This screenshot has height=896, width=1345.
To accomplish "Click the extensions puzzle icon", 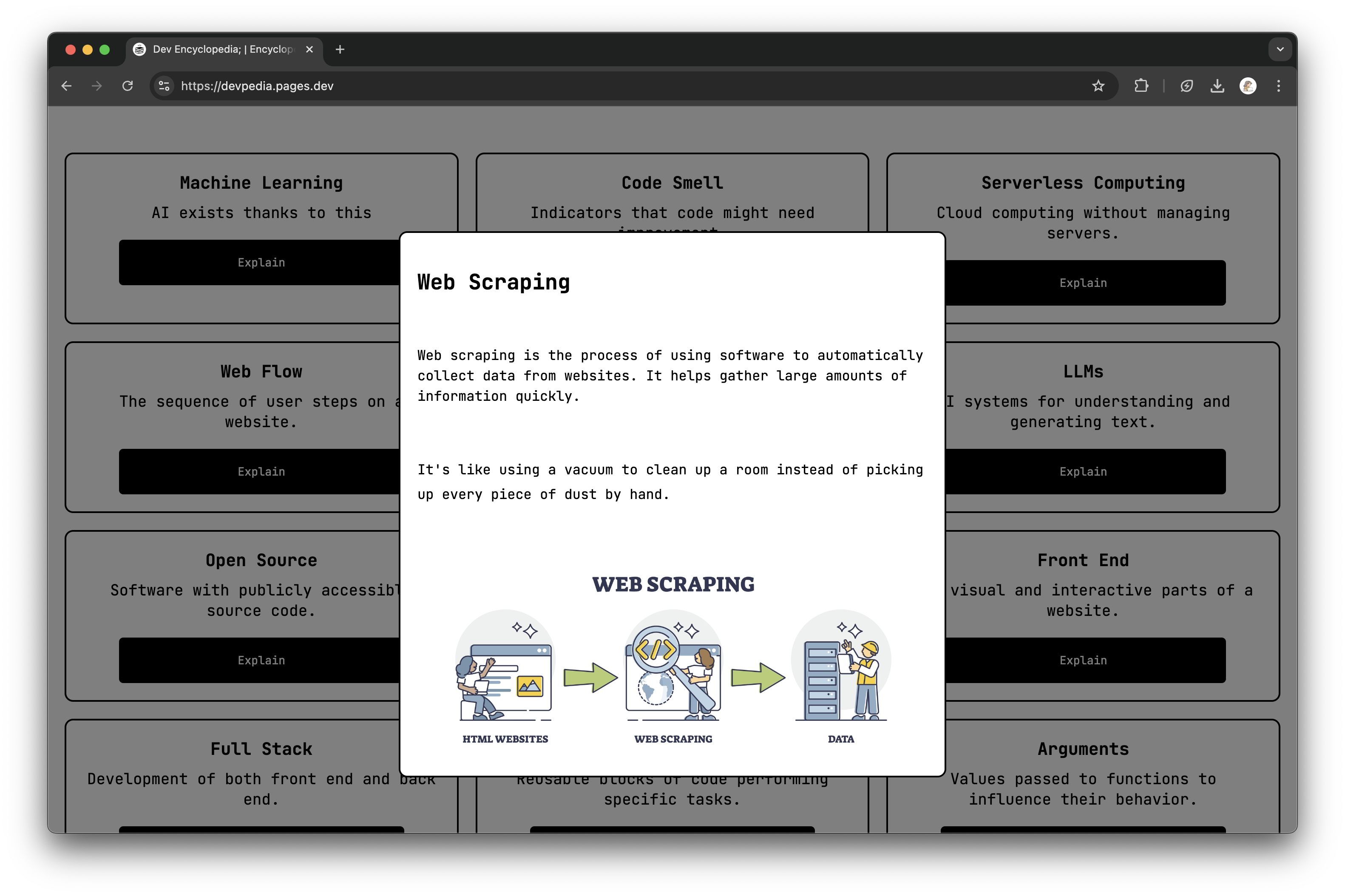I will [x=1140, y=85].
